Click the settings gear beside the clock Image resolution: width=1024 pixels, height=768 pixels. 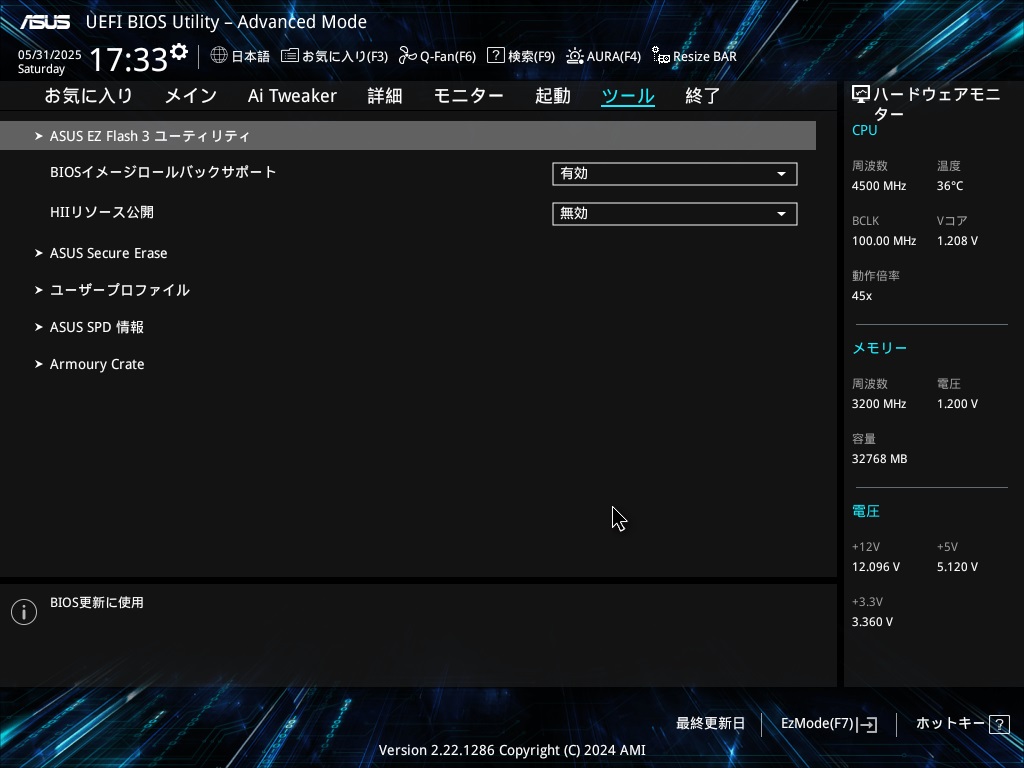click(179, 52)
